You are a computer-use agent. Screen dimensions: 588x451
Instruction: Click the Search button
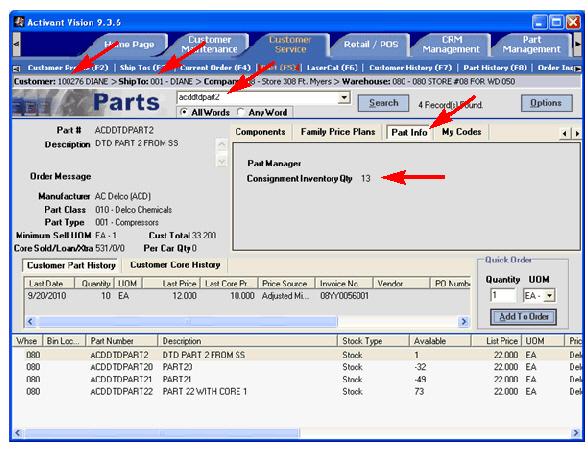tap(383, 103)
